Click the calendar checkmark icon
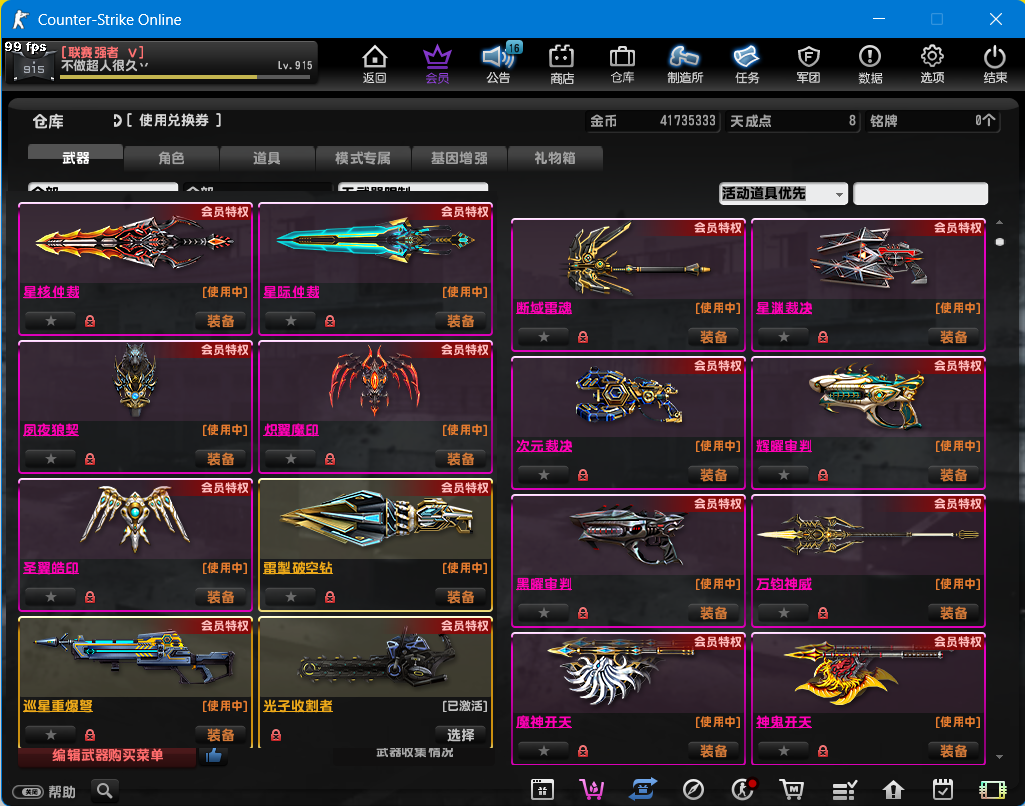The image size is (1025, 806). click(943, 790)
